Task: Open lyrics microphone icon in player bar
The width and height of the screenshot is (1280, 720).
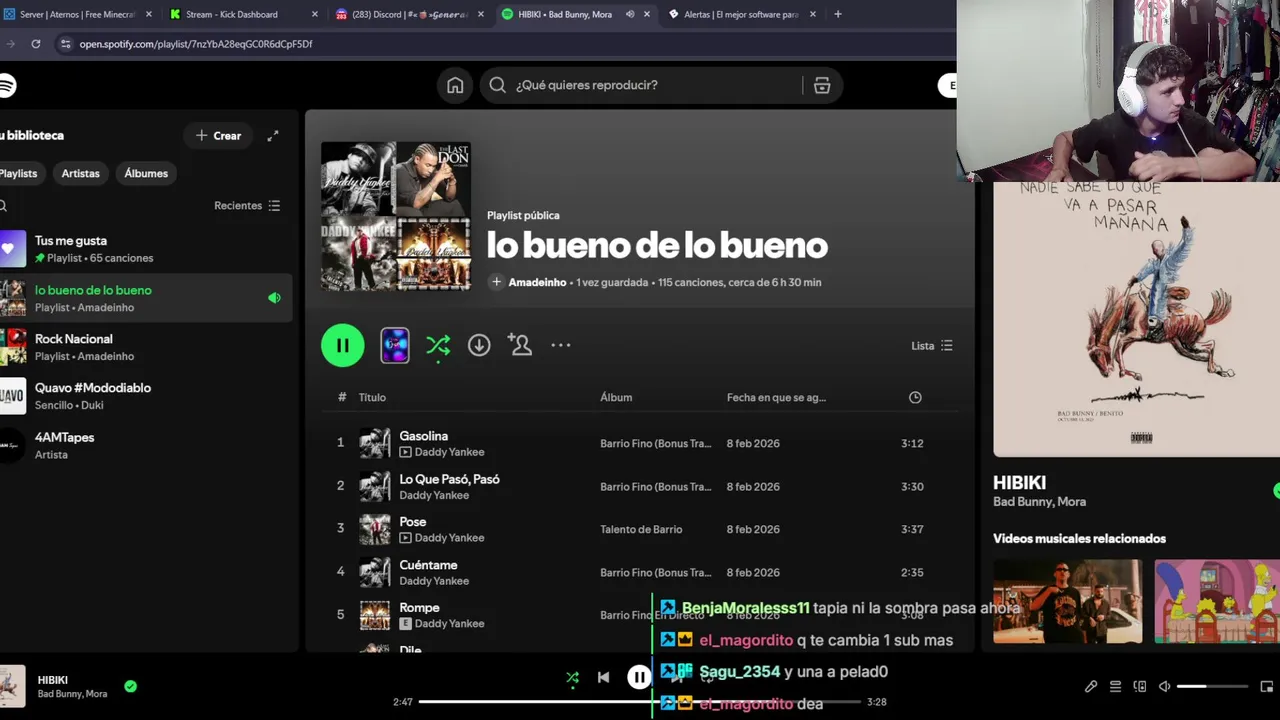Action: pos(1091,686)
